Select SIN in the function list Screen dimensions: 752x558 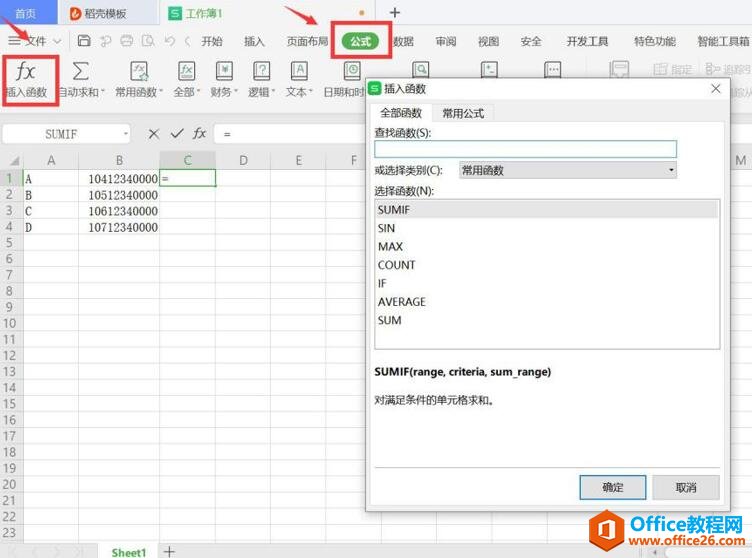(x=547, y=228)
